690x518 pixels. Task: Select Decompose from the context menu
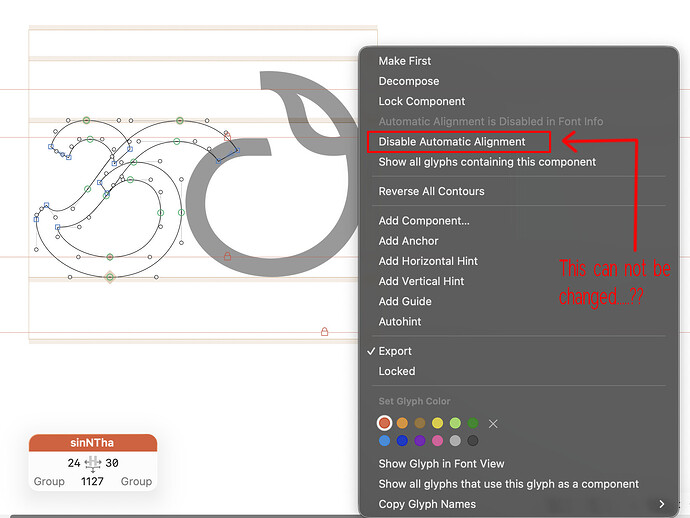coord(408,81)
